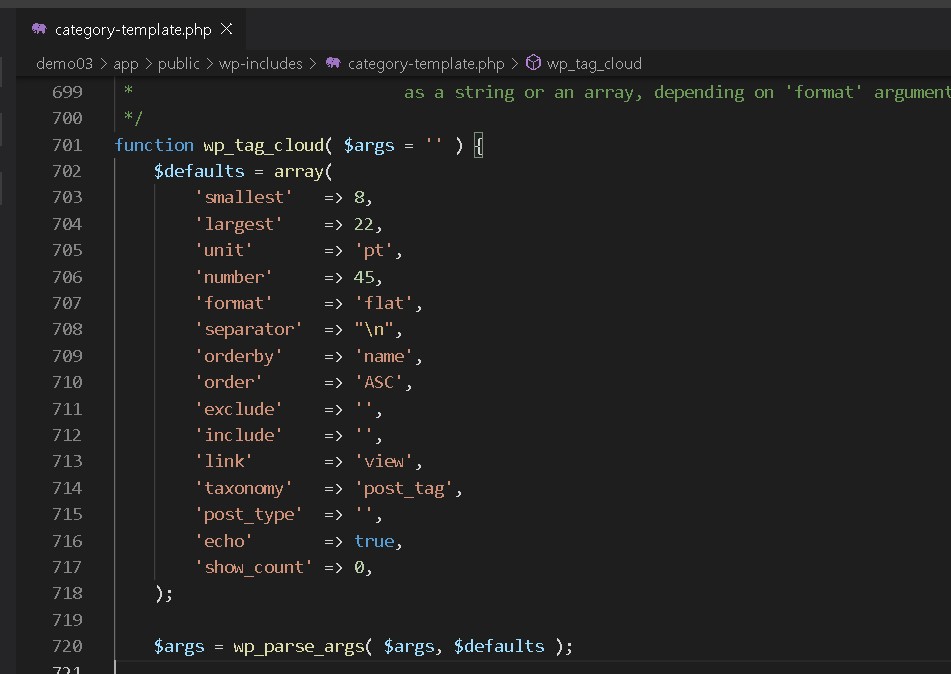Click the cube symbol icon before wp_tag_cloud

(x=533, y=63)
